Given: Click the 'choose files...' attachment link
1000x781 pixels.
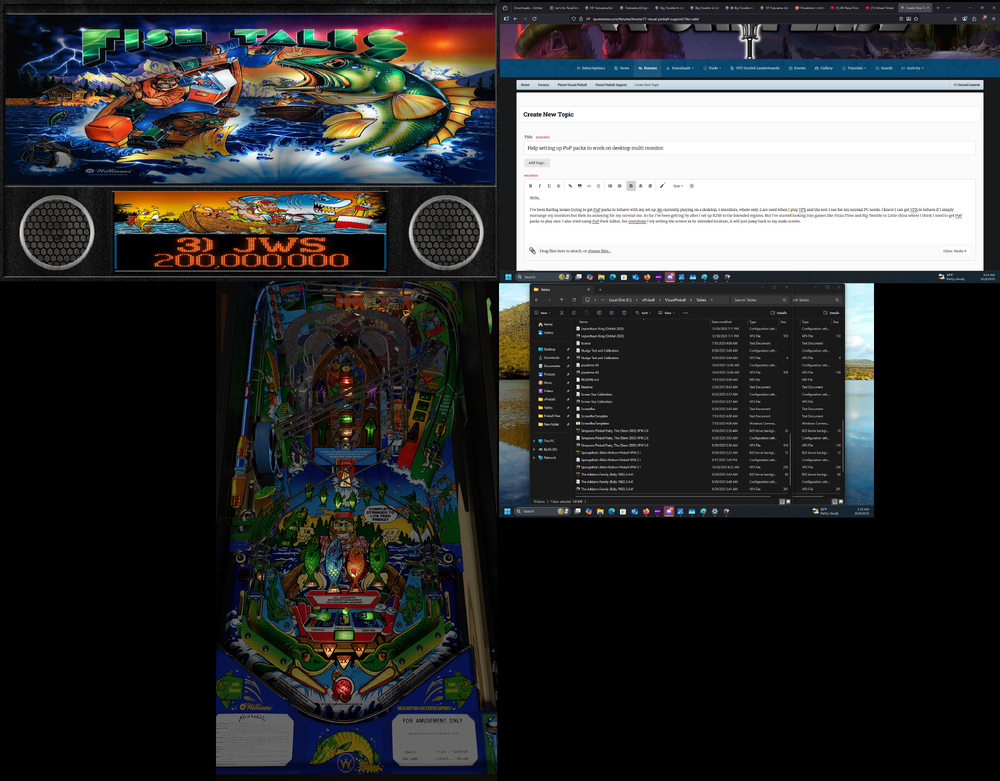Looking at the screenshot, I should point(599,251).
